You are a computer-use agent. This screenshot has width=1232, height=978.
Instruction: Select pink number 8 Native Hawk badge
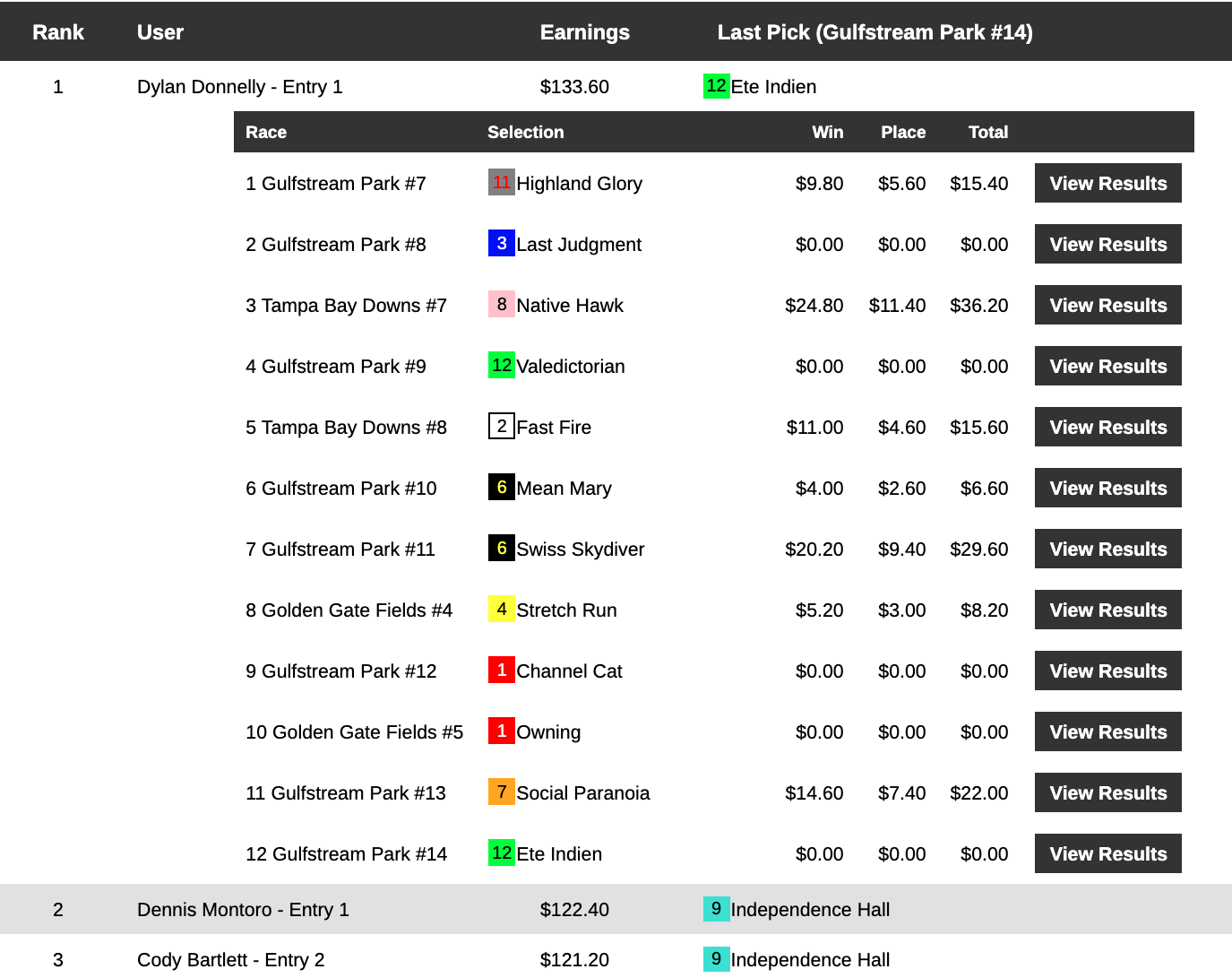point(501,304)
